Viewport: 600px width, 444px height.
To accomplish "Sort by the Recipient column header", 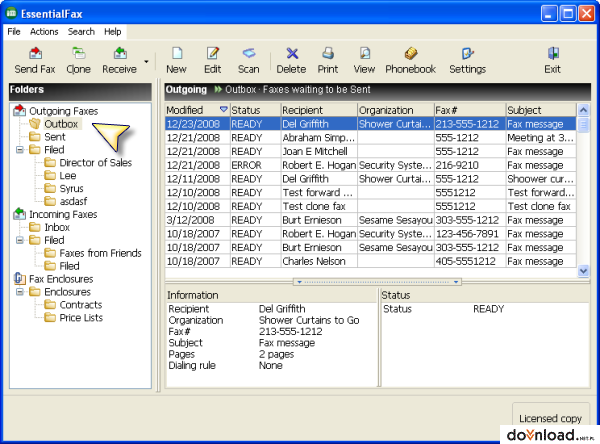I will (319, 110).
